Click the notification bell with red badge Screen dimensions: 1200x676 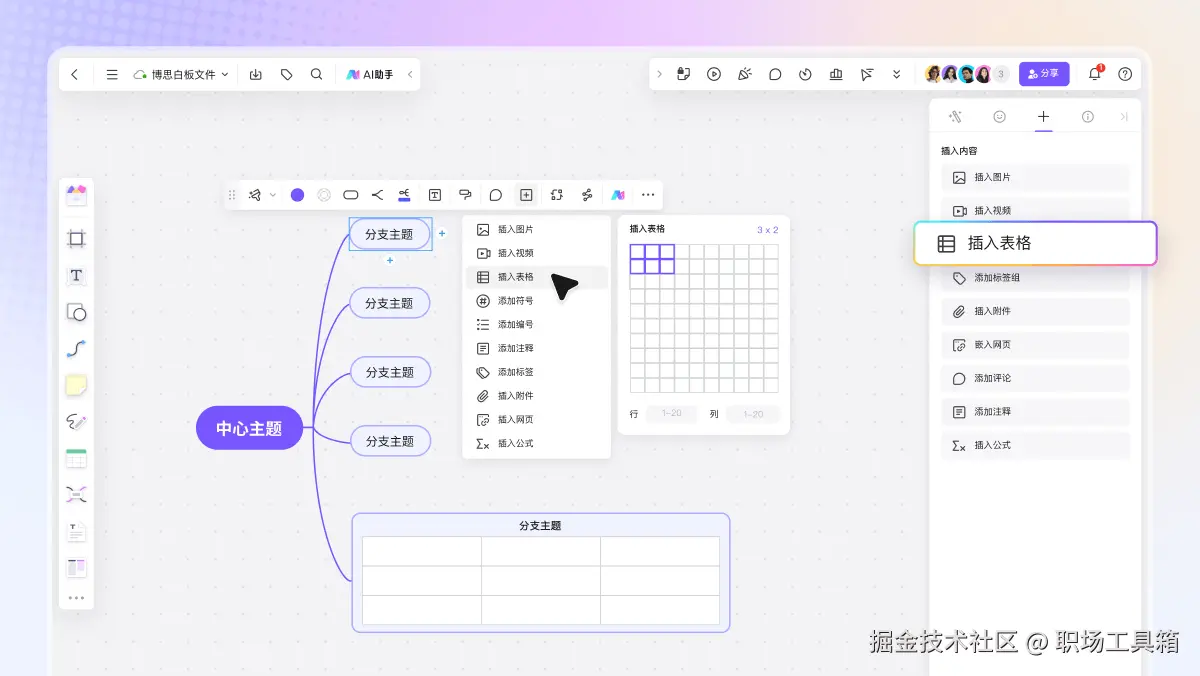pyautogui.click(x=1093, y=73)
